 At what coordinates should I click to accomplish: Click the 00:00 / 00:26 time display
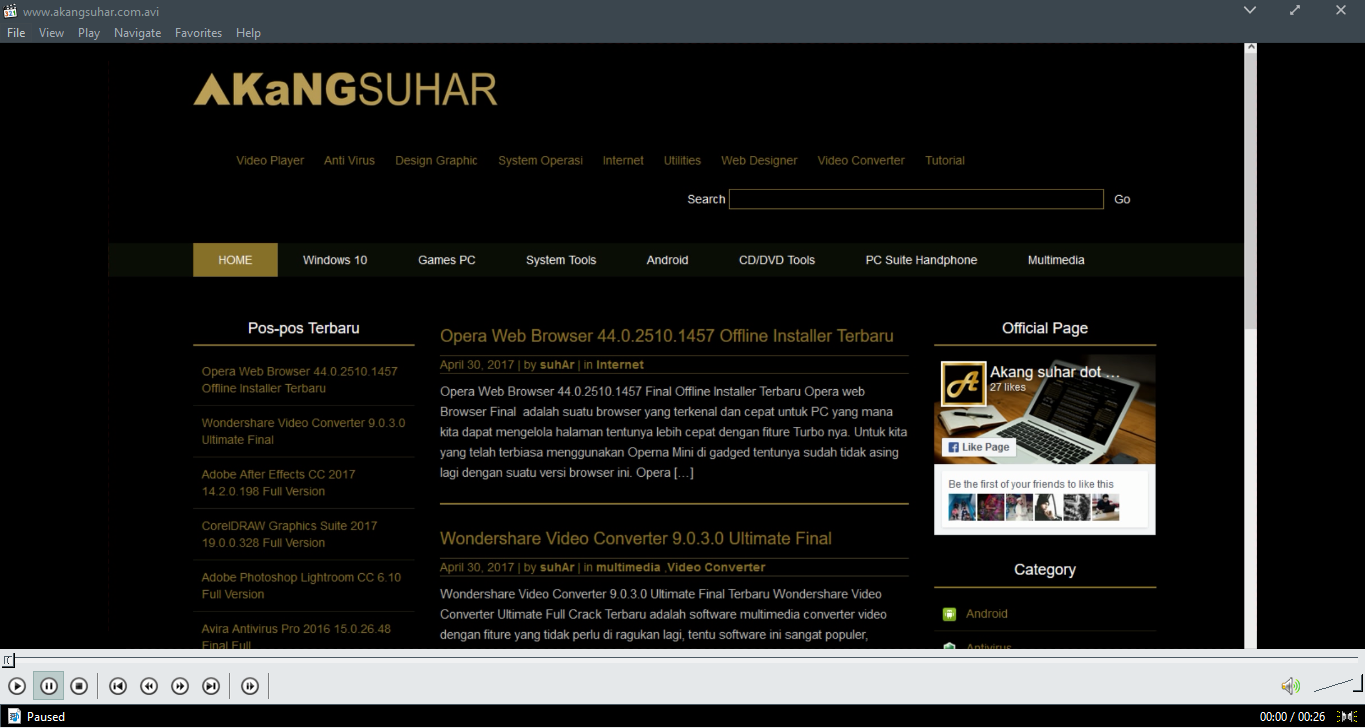click(x=1292, y=717)
